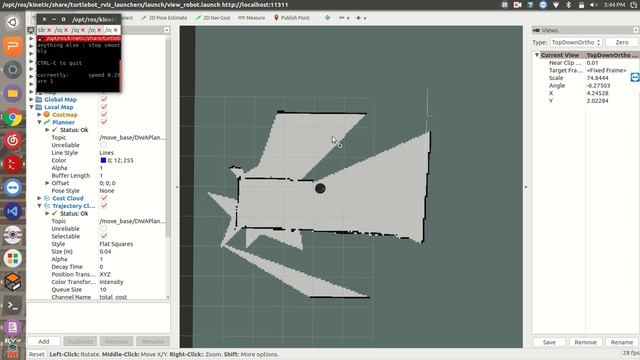640x360 pixels.
Task: Open Visual Studio Code from the dock
Action: click(13, 211)
